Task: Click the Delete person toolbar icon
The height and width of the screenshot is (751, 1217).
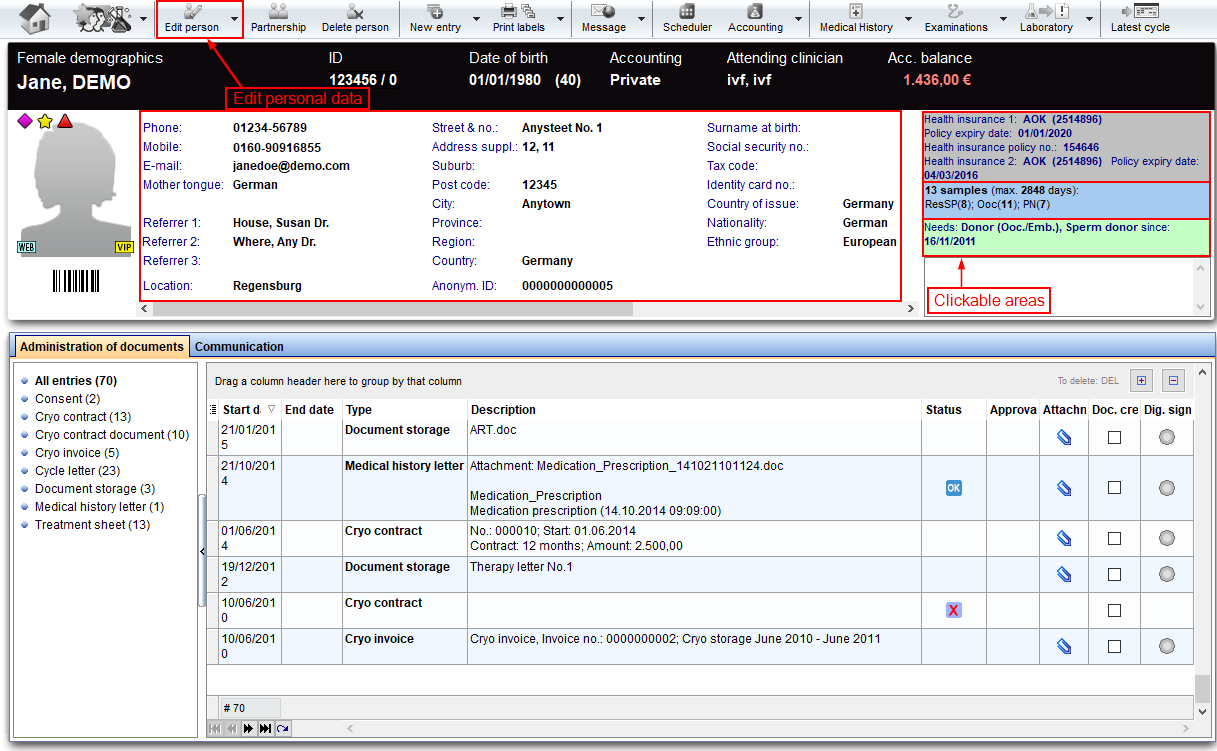Action: pyautogui.click(x=355, y=19)
